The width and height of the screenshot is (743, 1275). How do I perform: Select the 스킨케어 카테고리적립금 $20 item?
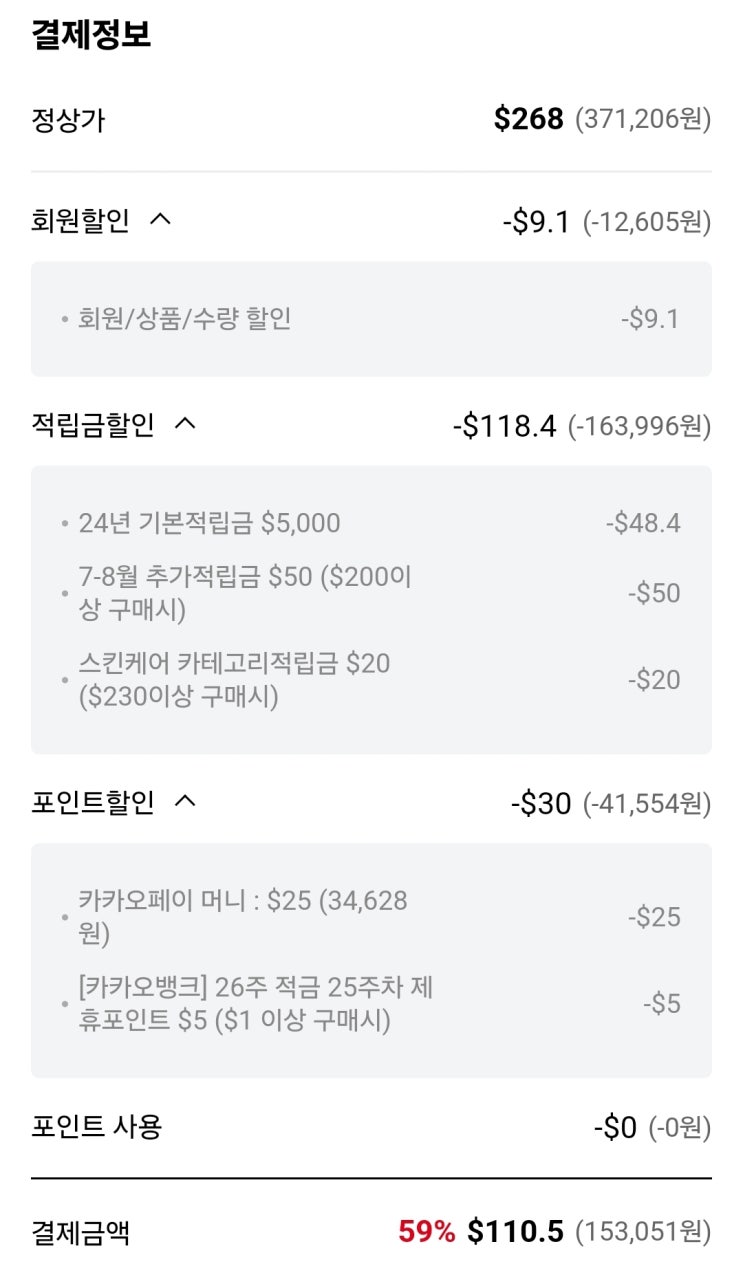pyautogui.click(x=234, y=679)
